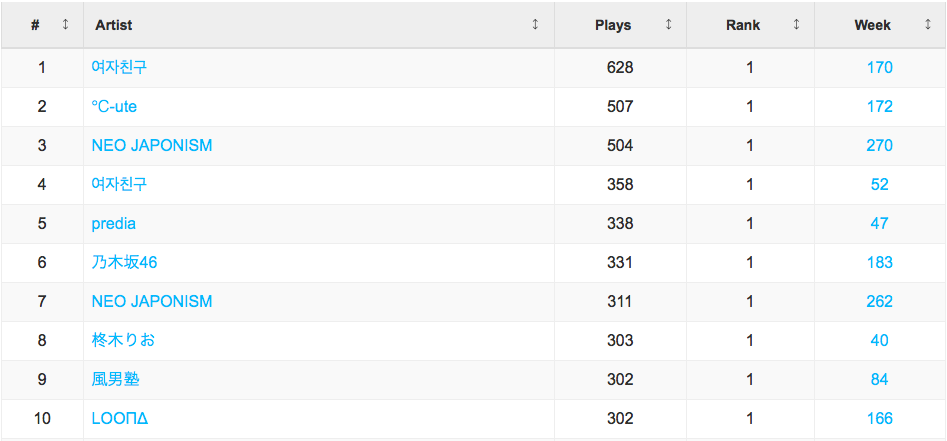
Task: Sort table by Week header label
Action: (x=872, y=25)
